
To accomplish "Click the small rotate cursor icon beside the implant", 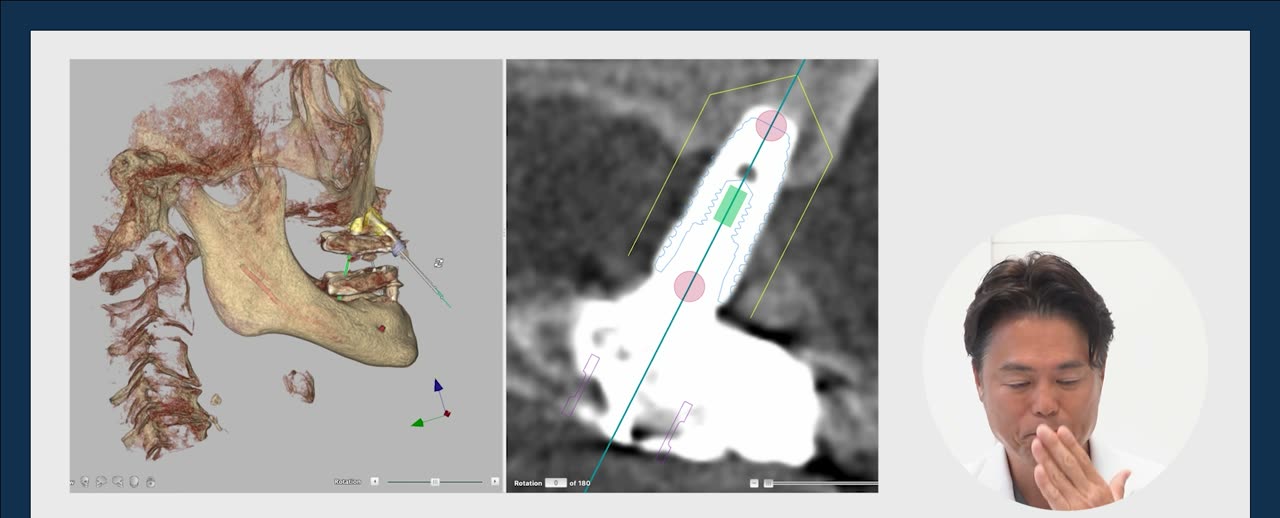I will tap(438, 263).
